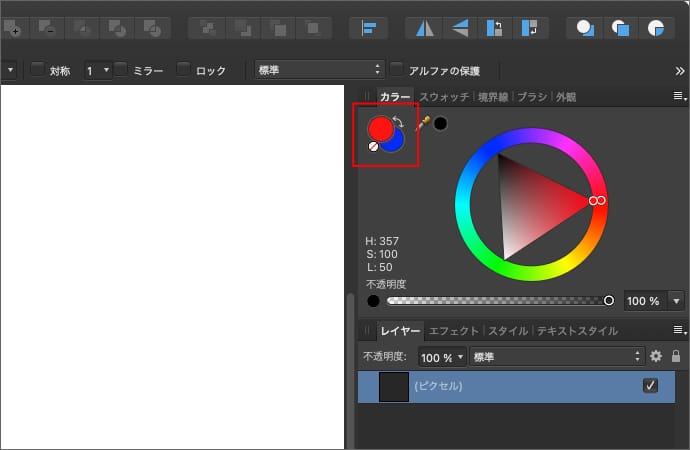Open the layer blend mode 標準 dropdown

point(557,357)
